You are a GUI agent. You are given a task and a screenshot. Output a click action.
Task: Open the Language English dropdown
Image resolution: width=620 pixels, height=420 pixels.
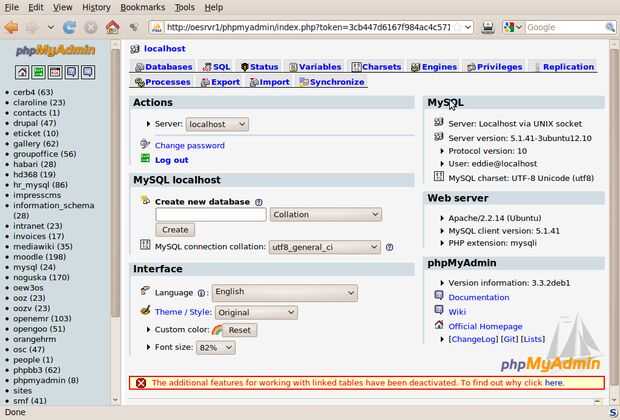(285, 293)
